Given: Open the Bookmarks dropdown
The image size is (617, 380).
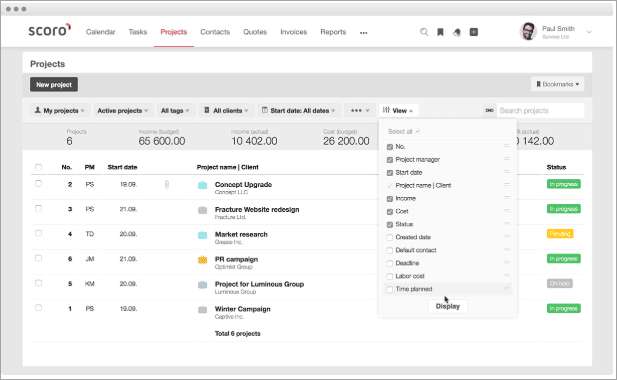Looking at the screenshot, I should point(557,84).
